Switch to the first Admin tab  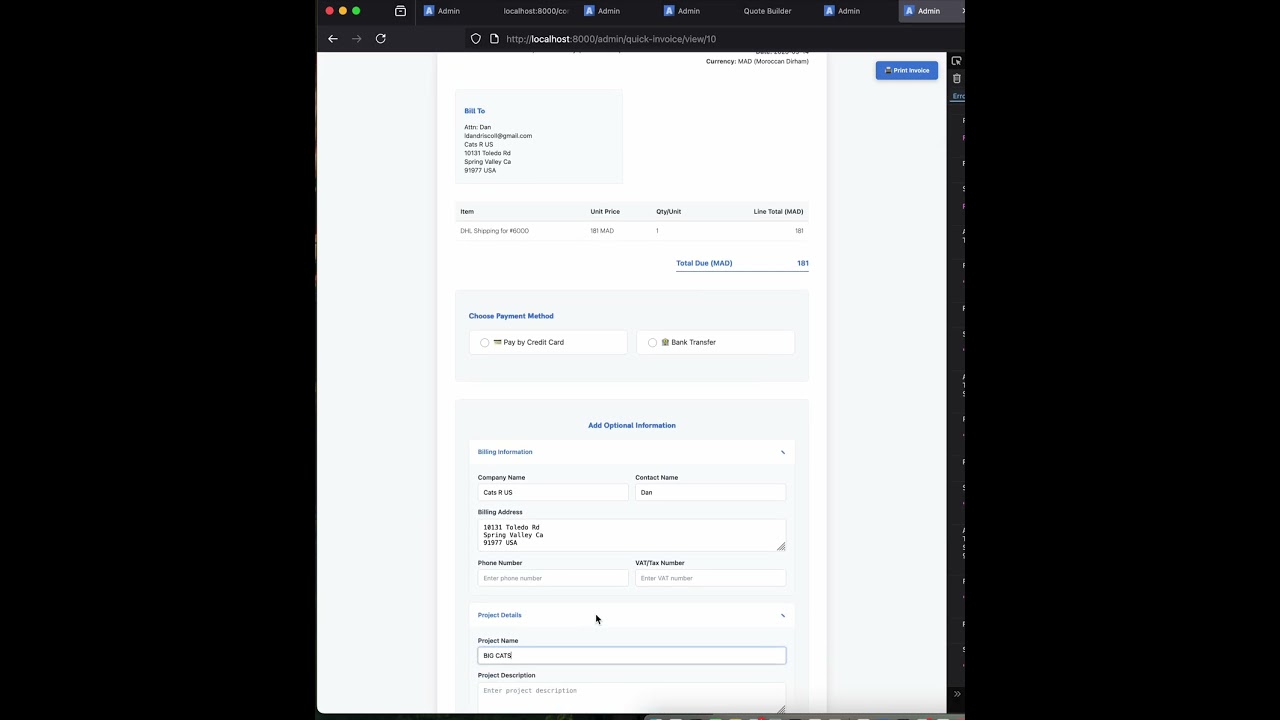[x=441, y=11]
